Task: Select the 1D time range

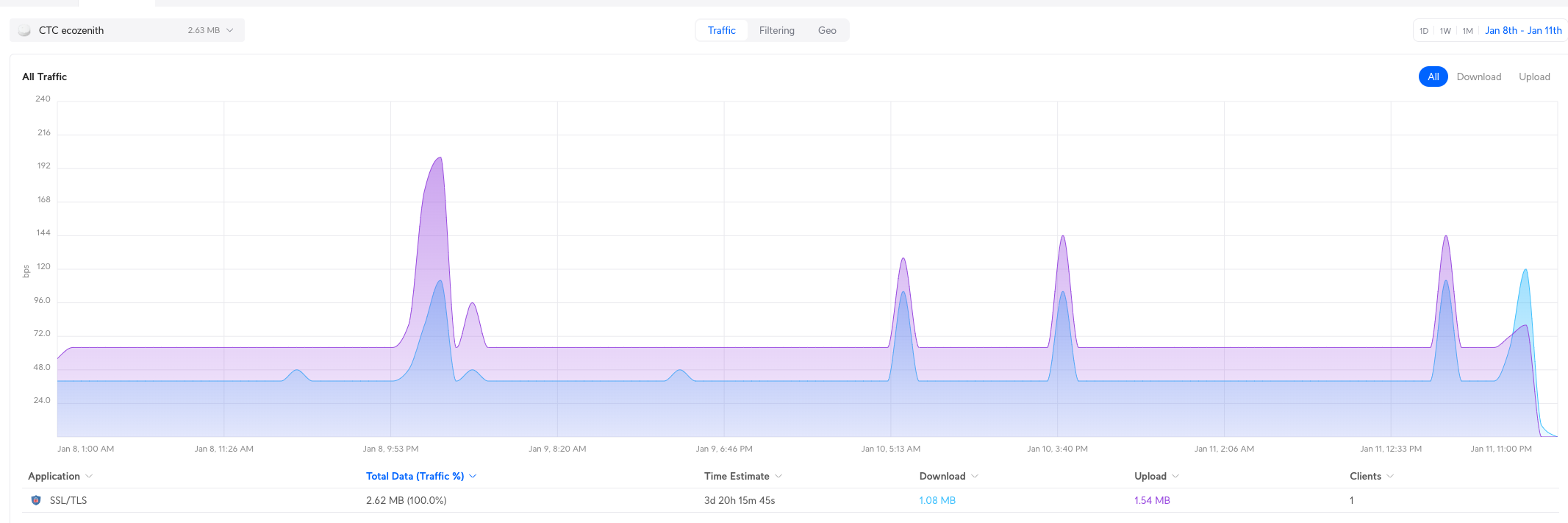Action: point(1424,31)
